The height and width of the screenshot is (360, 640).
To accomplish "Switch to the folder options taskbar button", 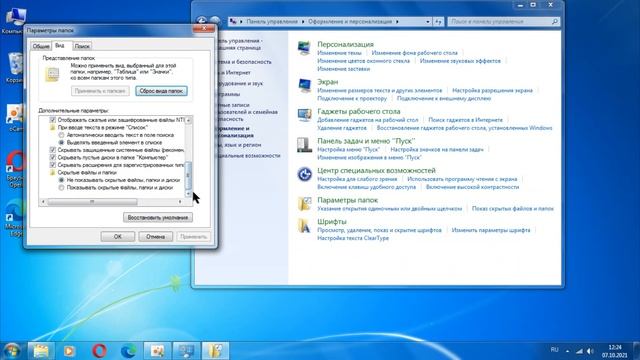I will [x=215, y=351].
